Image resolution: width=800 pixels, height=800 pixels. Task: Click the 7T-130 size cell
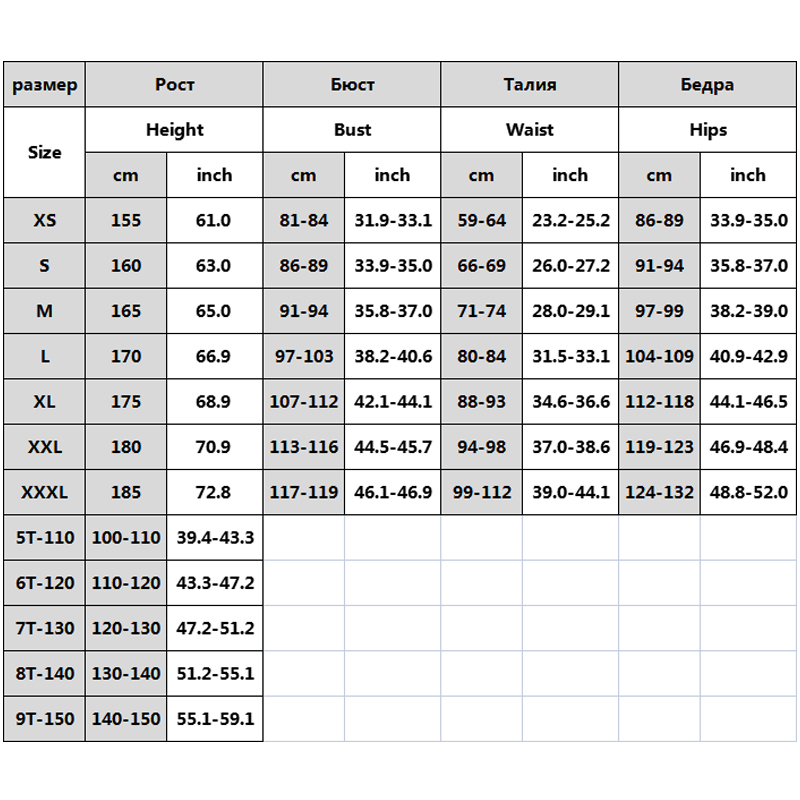click(x=44, y=629)
